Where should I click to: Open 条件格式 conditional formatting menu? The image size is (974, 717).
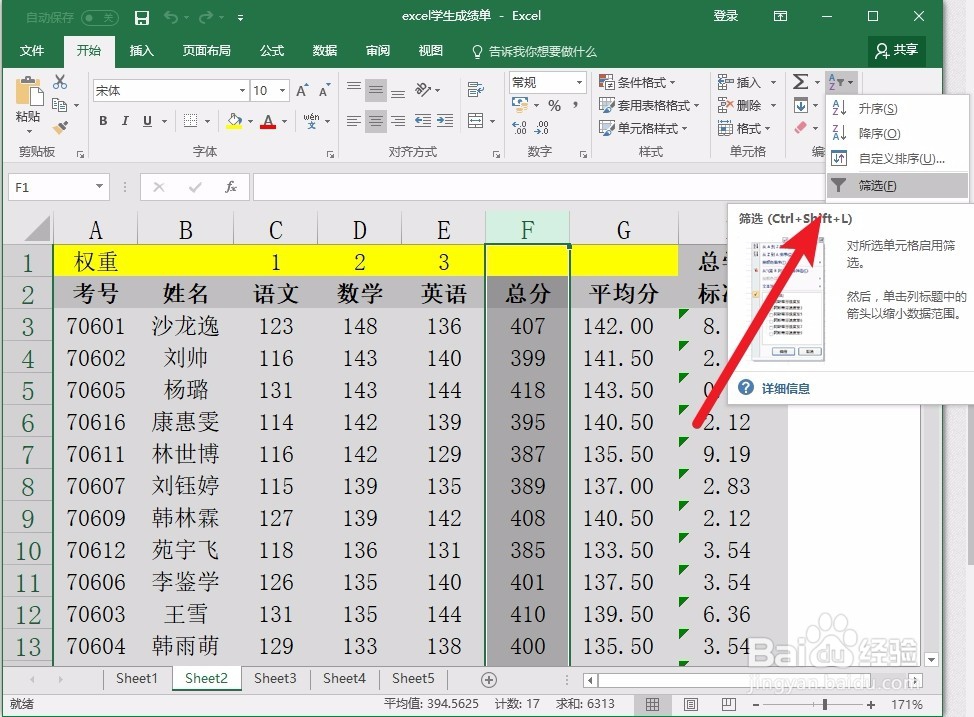(x=637, y=82)
